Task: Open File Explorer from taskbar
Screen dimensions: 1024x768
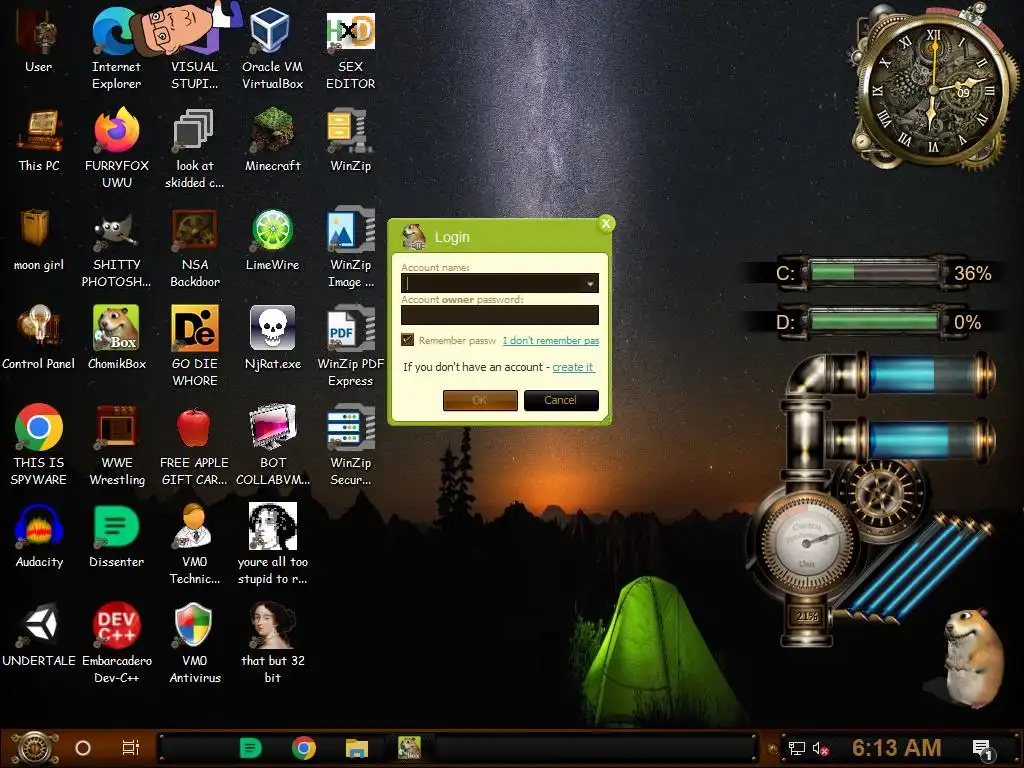Action: point(357,748)
